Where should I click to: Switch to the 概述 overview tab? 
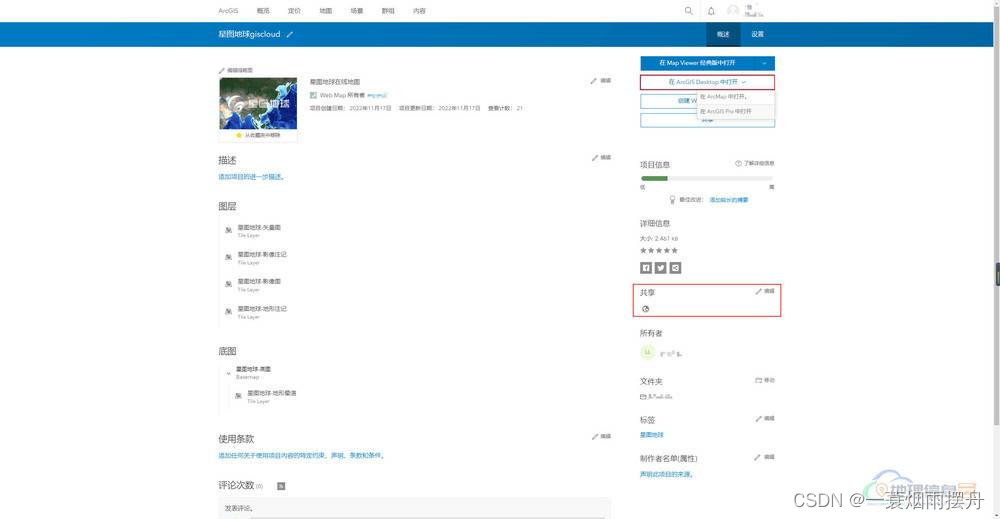tap(723, 34)
